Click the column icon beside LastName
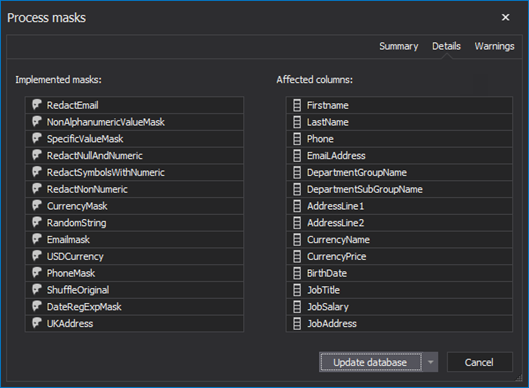 [x=297, y=122]
